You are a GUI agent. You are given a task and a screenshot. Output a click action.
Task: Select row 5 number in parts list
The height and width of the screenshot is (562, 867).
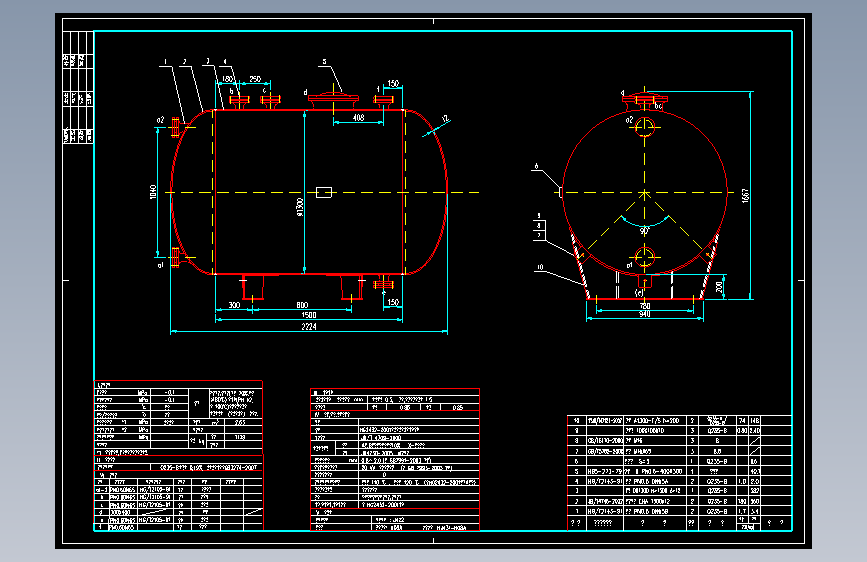[x=576, y=471]
